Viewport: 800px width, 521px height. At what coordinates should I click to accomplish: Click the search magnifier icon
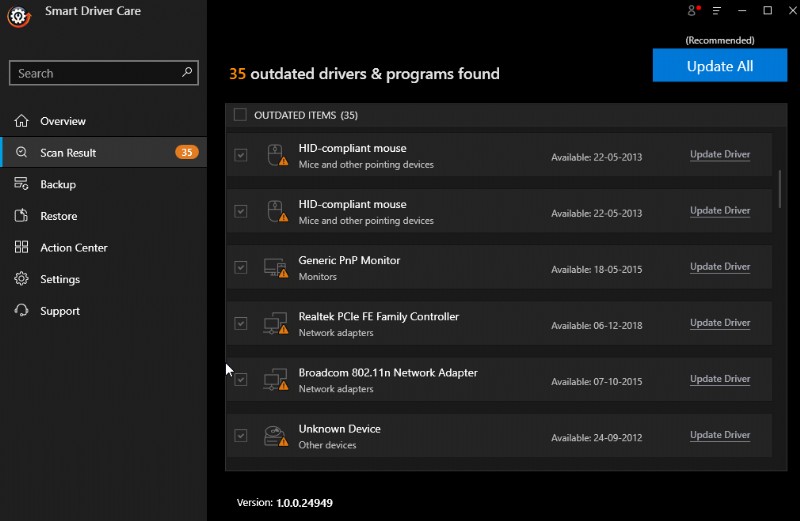[x=187, y=73]
